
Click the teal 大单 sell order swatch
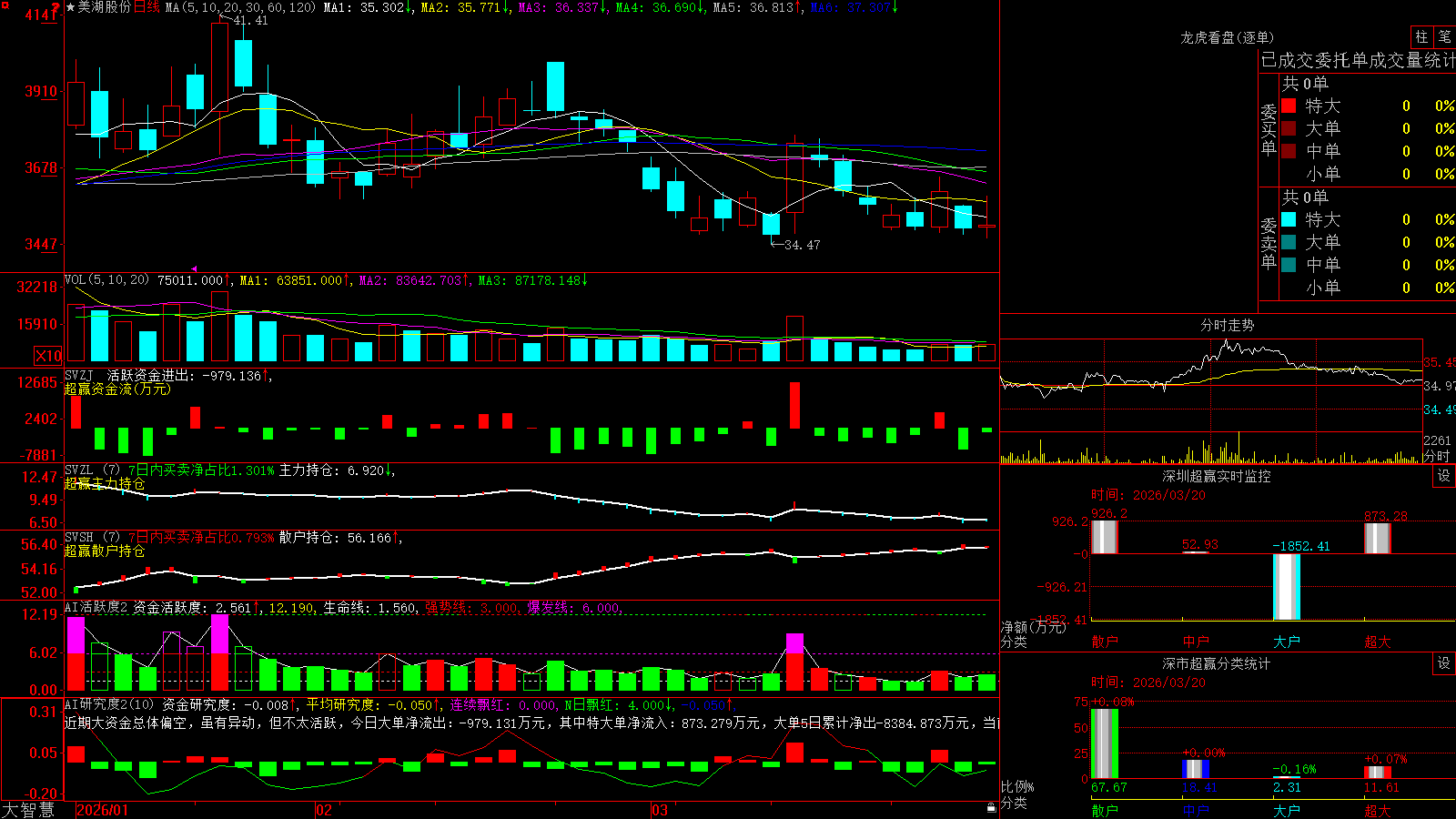pos(1289,242)
